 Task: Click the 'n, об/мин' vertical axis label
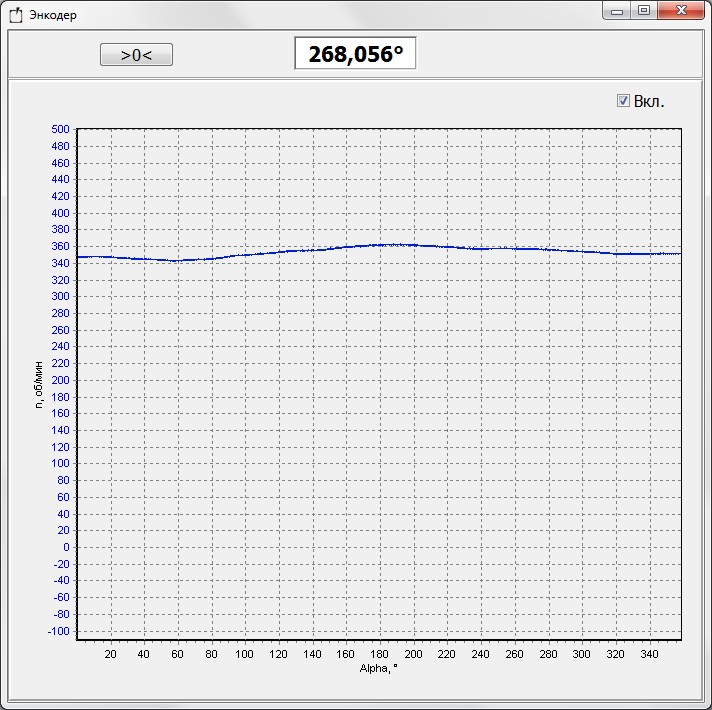[40, 385]
